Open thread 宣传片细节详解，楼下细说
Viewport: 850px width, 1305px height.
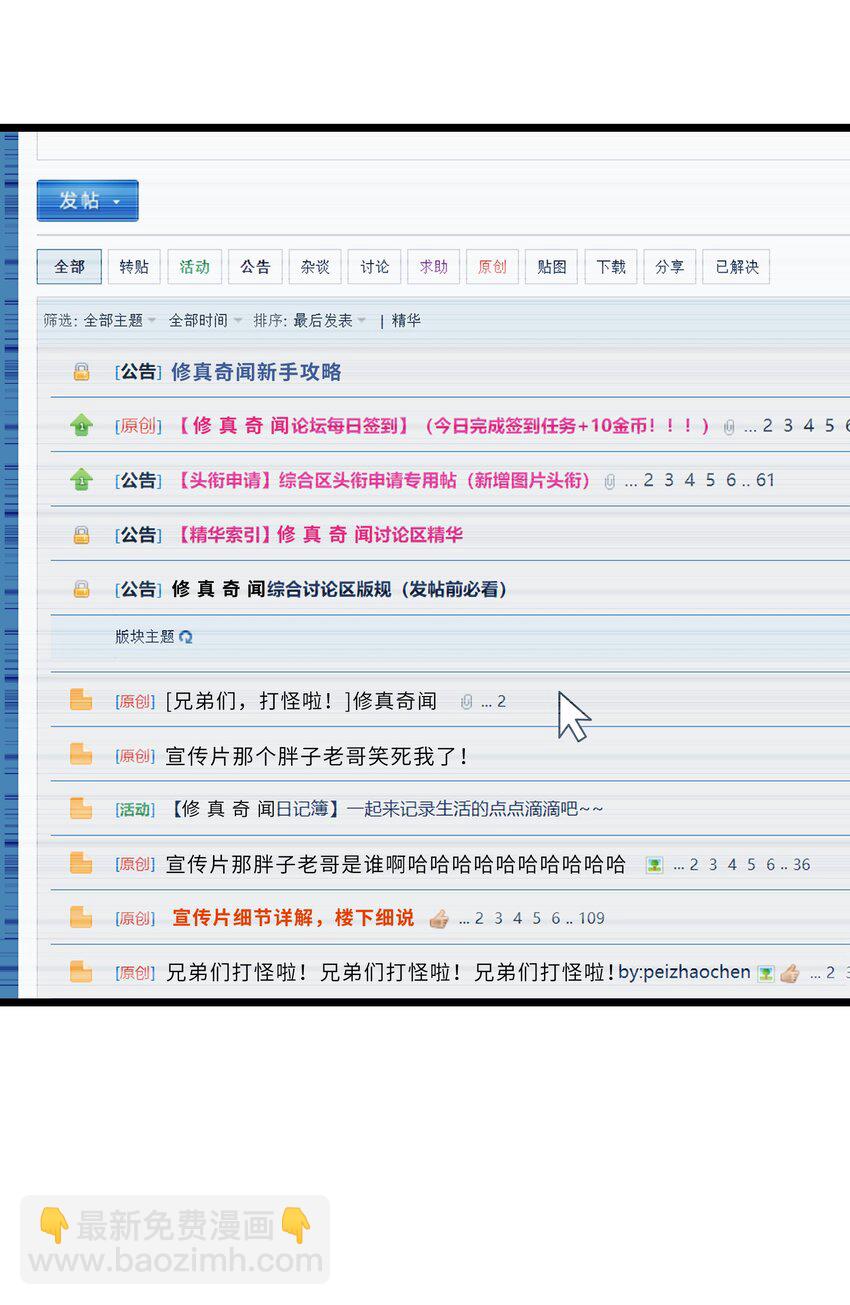pyautogui.click(x=293, y=917)
